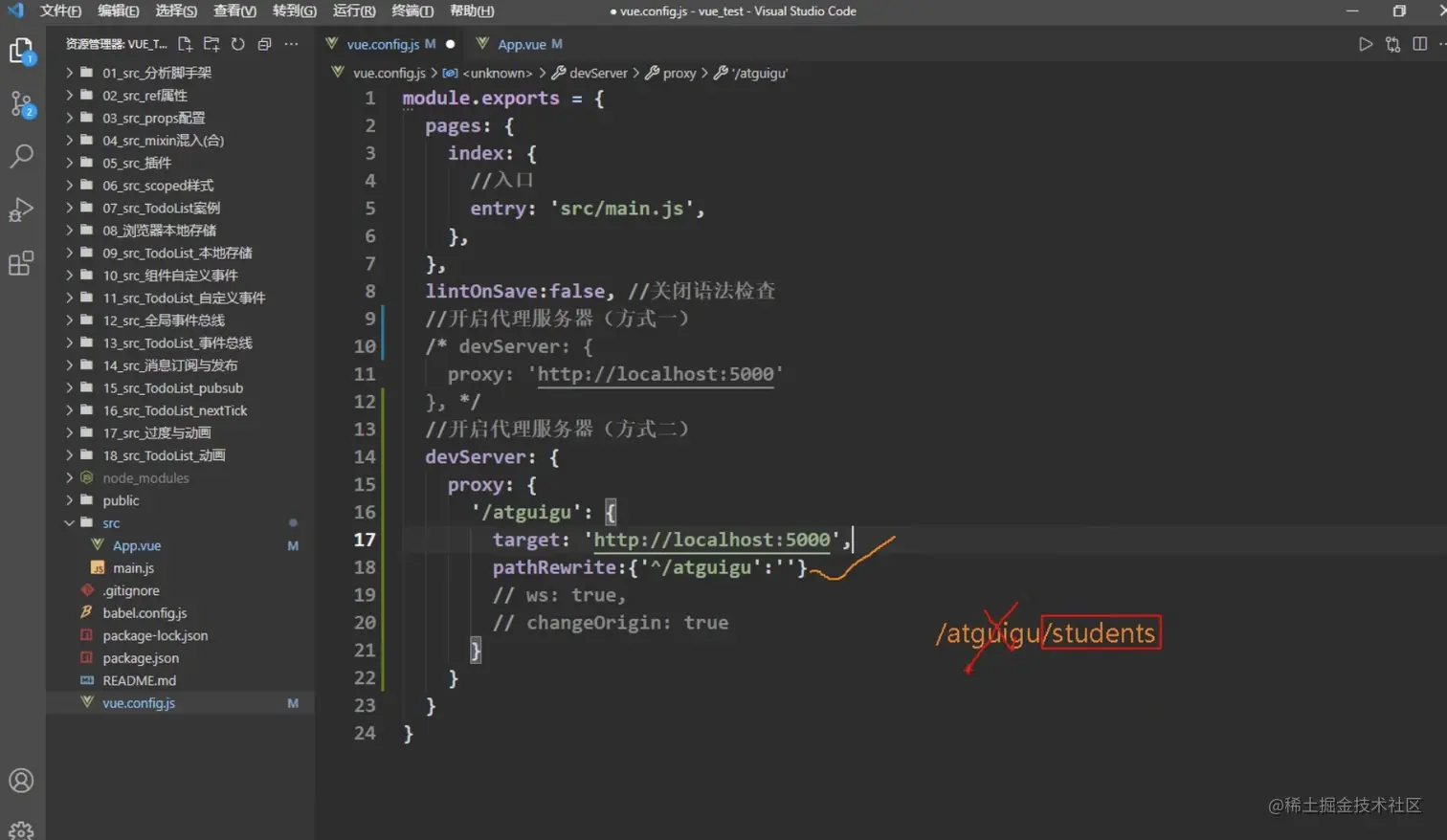
Task: Create a new folder in Explorer
Action: tap(211, 44)
